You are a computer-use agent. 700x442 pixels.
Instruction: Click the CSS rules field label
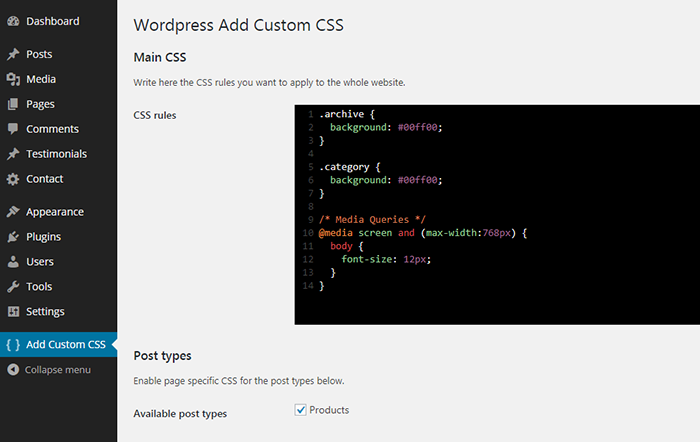coord(155,115)
